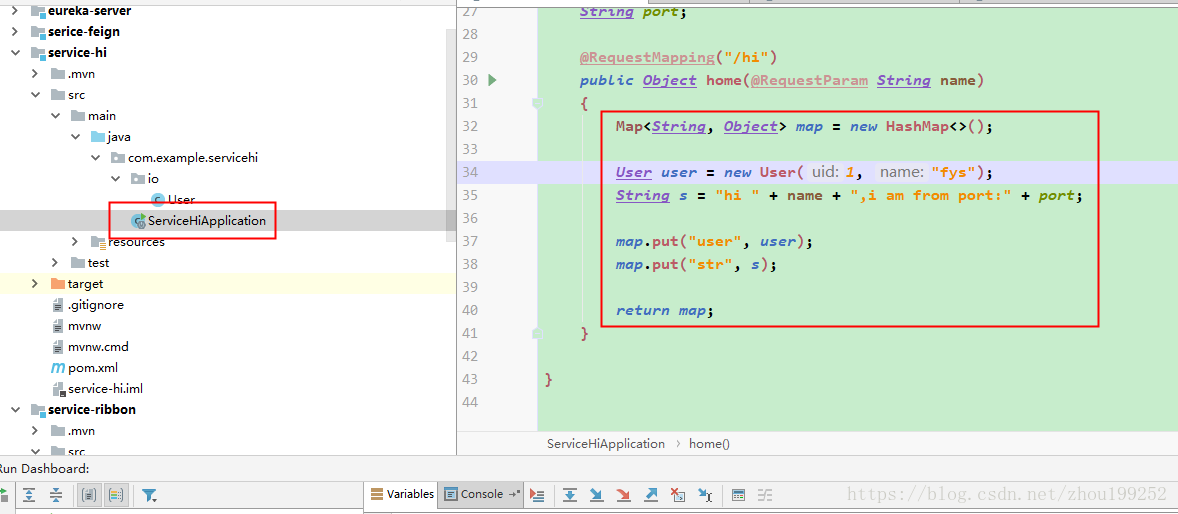This screenshot has height=514, width=1178.
Task: Toggle group by type button in Run Dashboard
Action: [89, 494]
